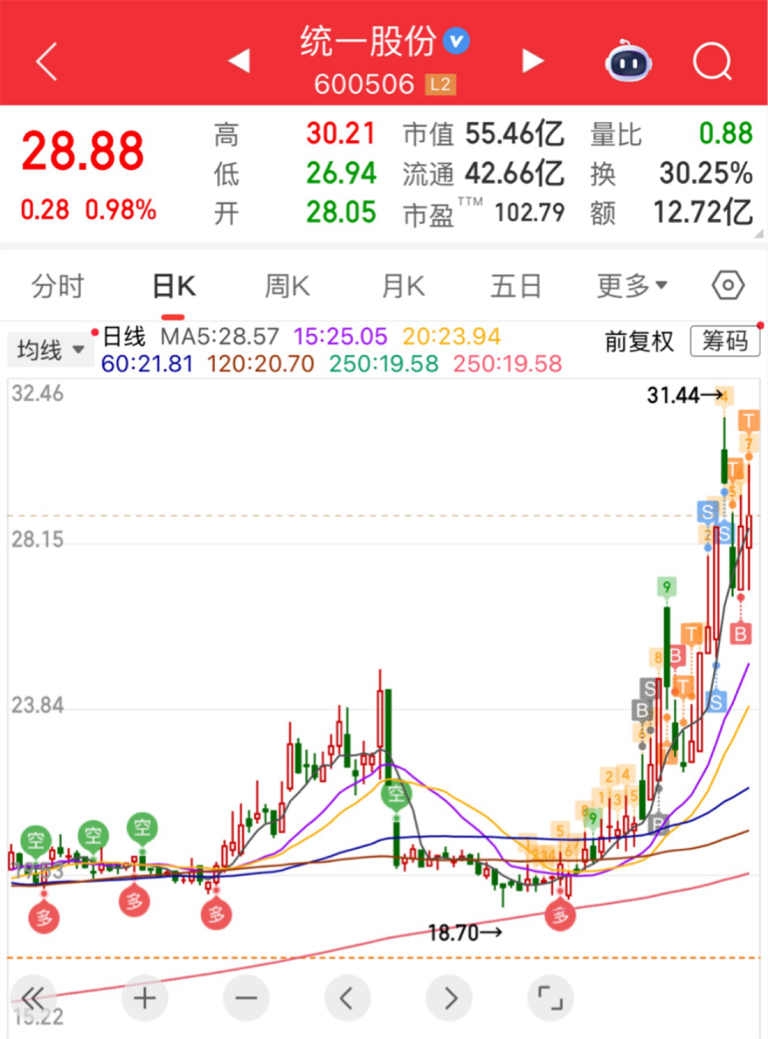Tap the green 9 count marker above candle

point(667,587)
